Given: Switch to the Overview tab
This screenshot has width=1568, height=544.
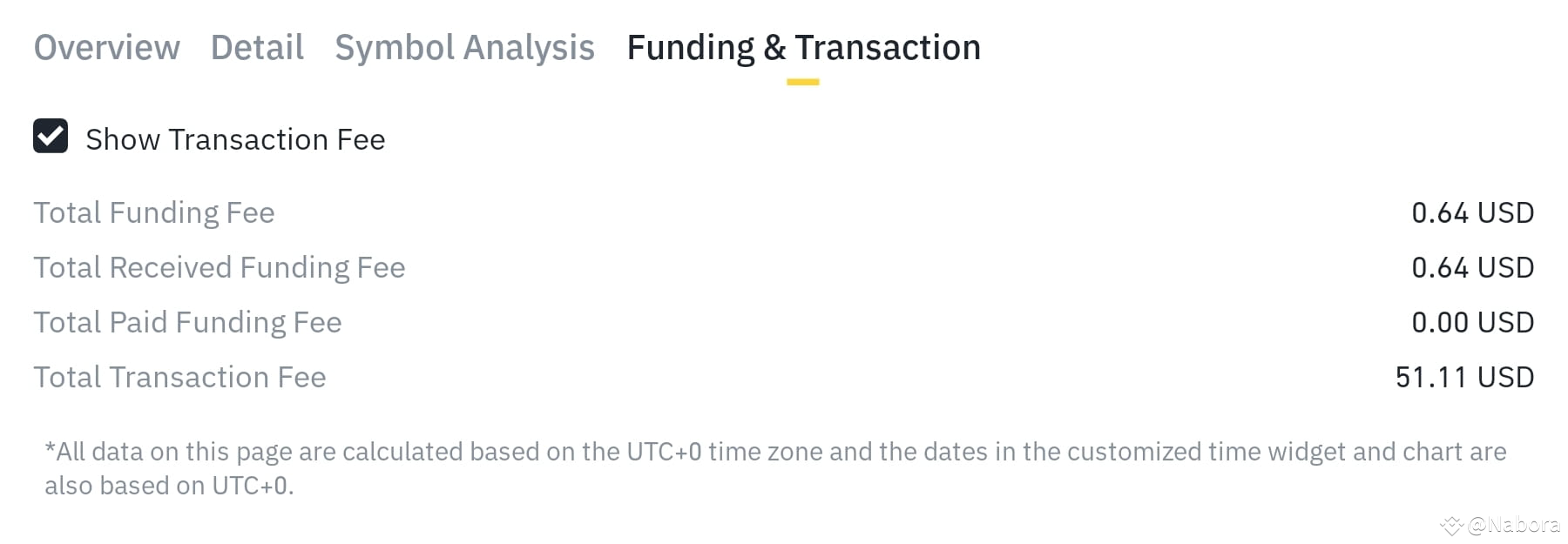Looking at the screenshot, I should (x=106, y=48).
